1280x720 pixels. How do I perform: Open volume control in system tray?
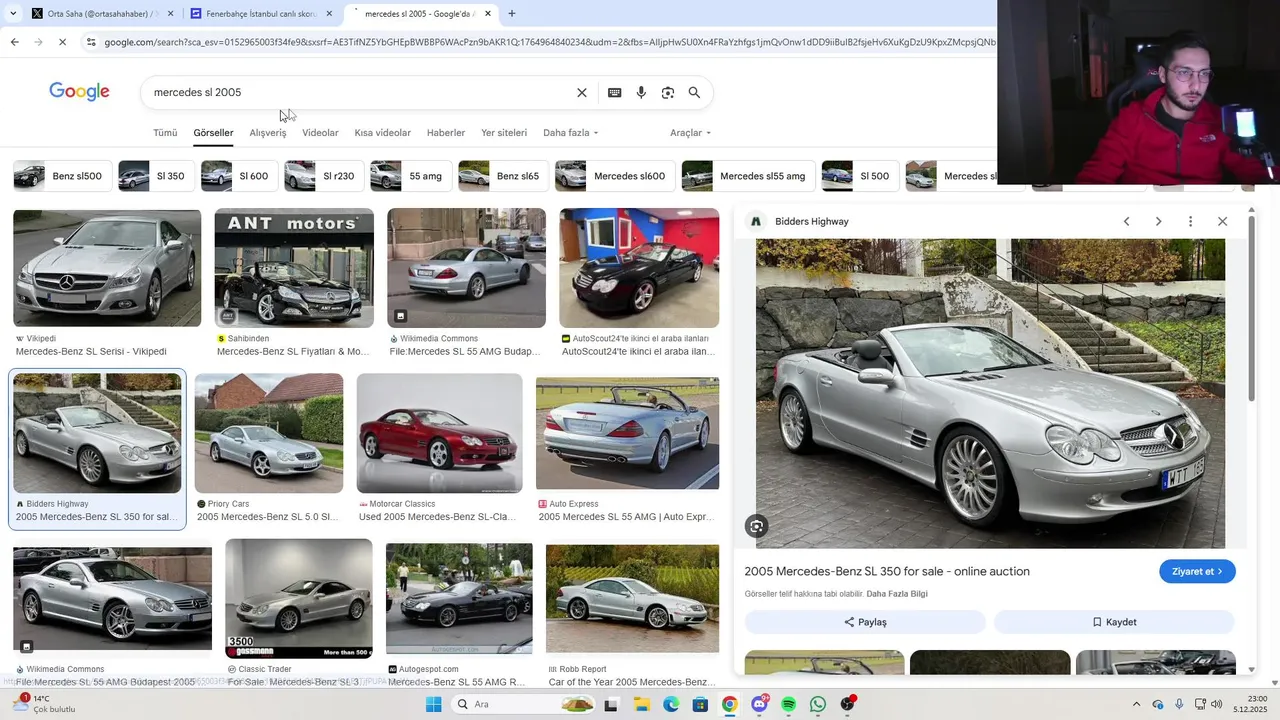coord(1216,704)
